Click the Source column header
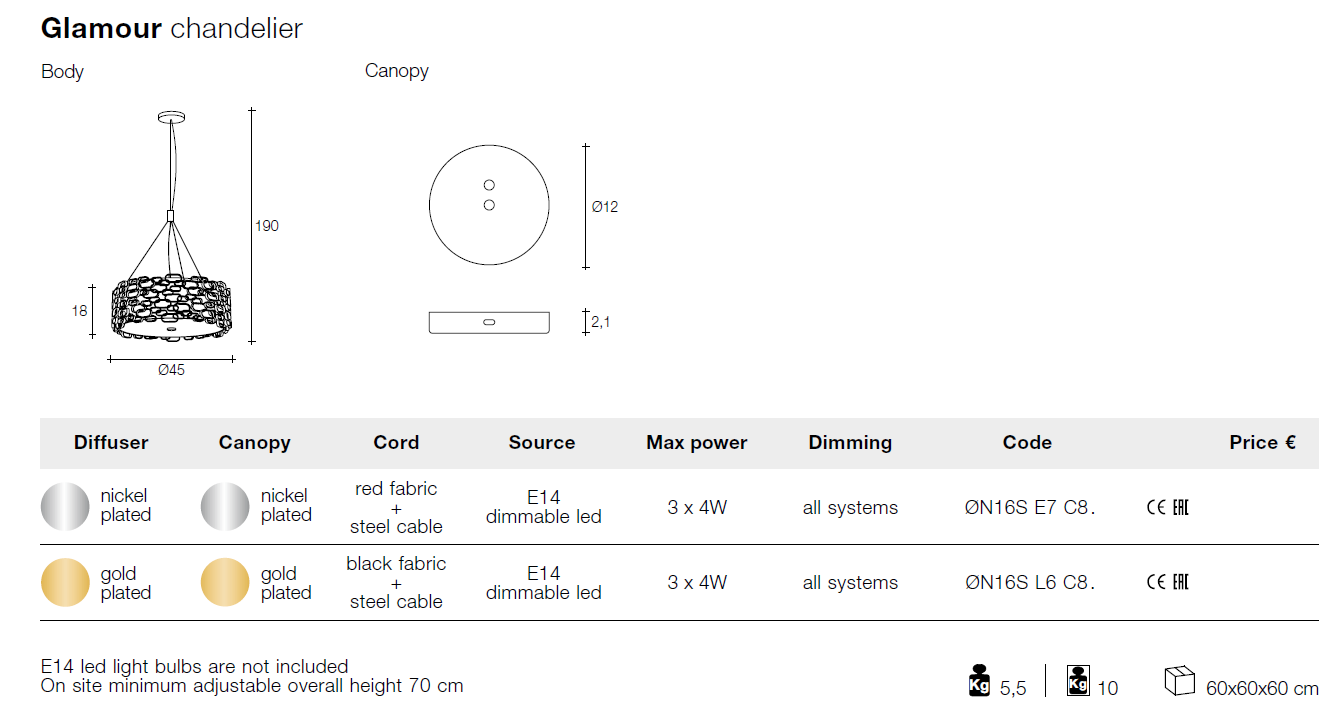This screenshot has height=720, width=1332. 542,442
